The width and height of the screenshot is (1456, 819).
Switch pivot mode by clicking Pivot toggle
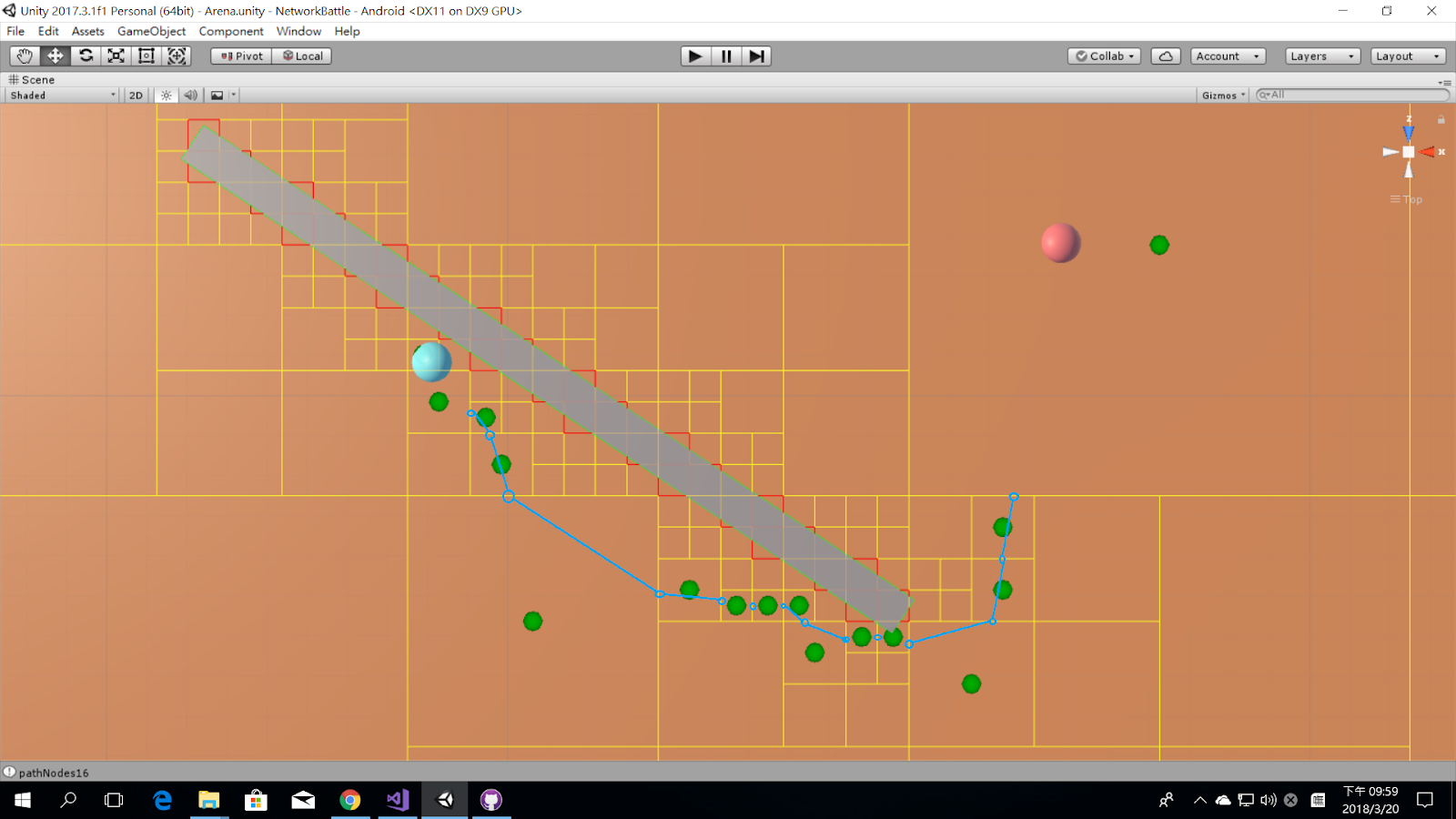(239, 56)
